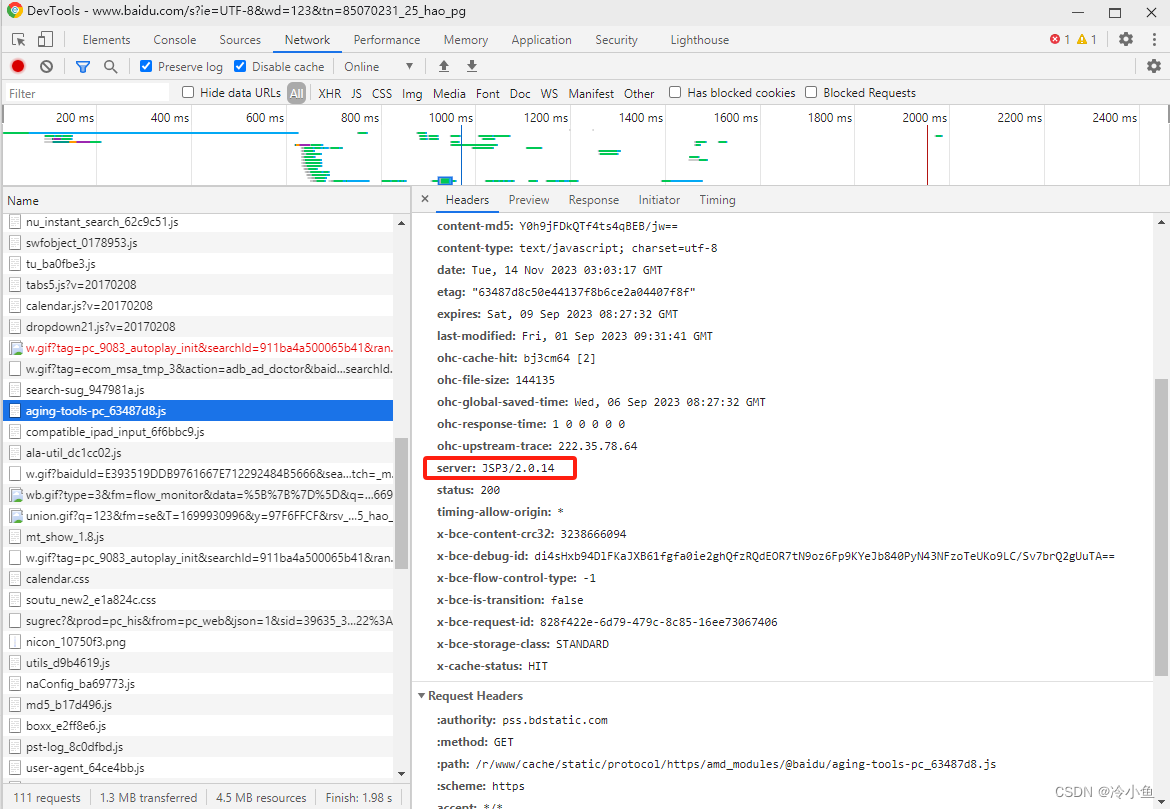Select the JS requests filter
The height and width of the screenshot is (809, 1170).
[x=356, y=92]
